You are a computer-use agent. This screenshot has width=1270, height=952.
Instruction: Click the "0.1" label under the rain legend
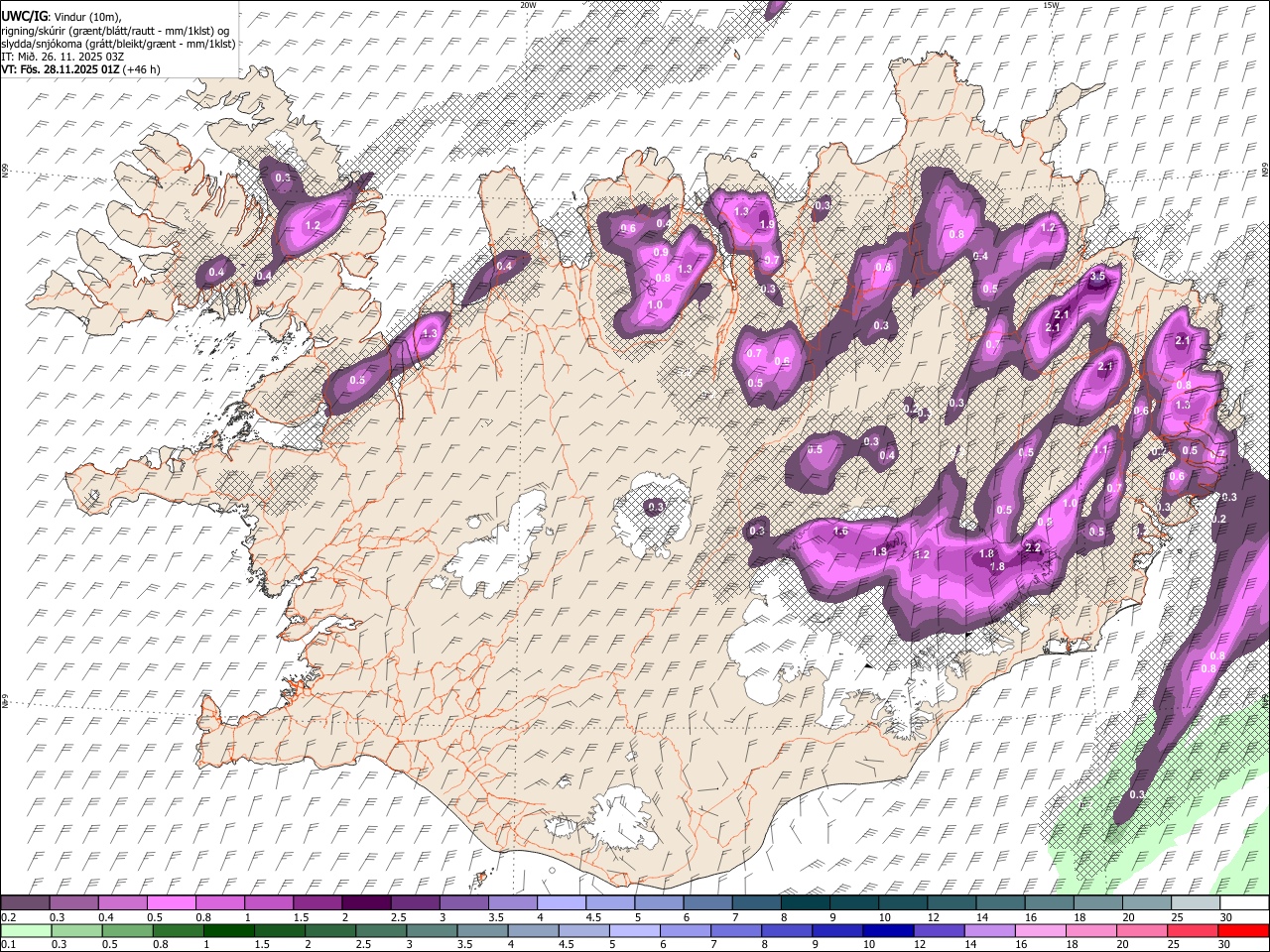coord(8,944)
